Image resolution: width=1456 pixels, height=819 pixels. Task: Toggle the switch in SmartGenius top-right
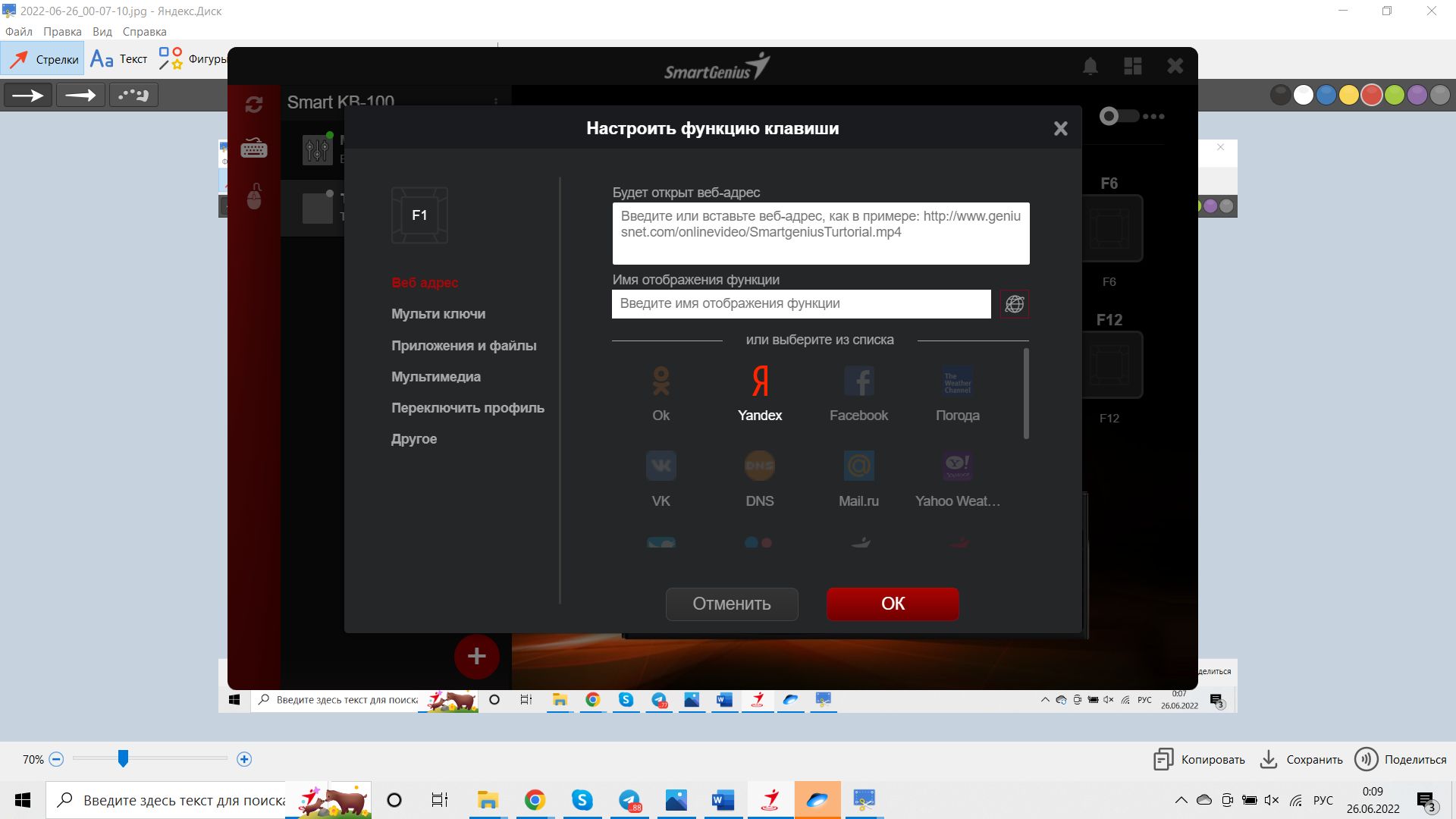pyautogui.click(x=1119, y=116)
